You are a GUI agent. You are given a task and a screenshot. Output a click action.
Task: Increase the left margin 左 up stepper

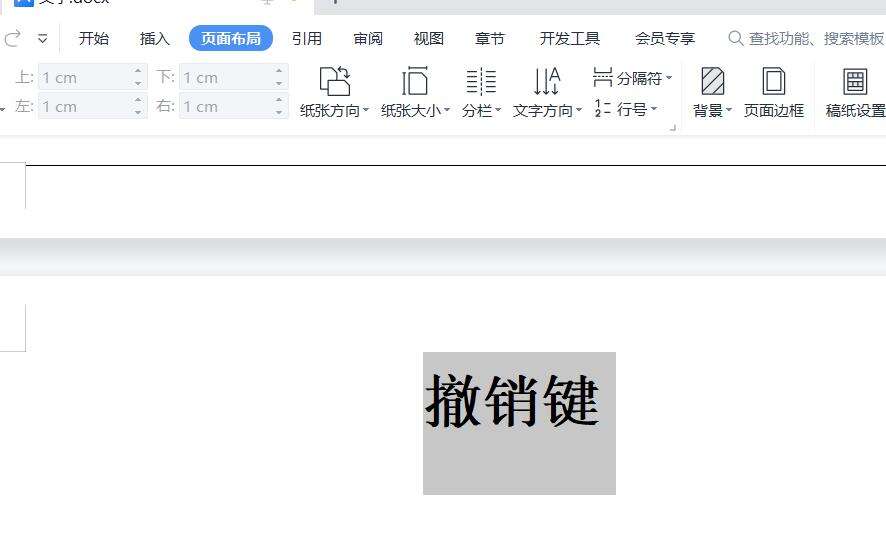[138, 100]
